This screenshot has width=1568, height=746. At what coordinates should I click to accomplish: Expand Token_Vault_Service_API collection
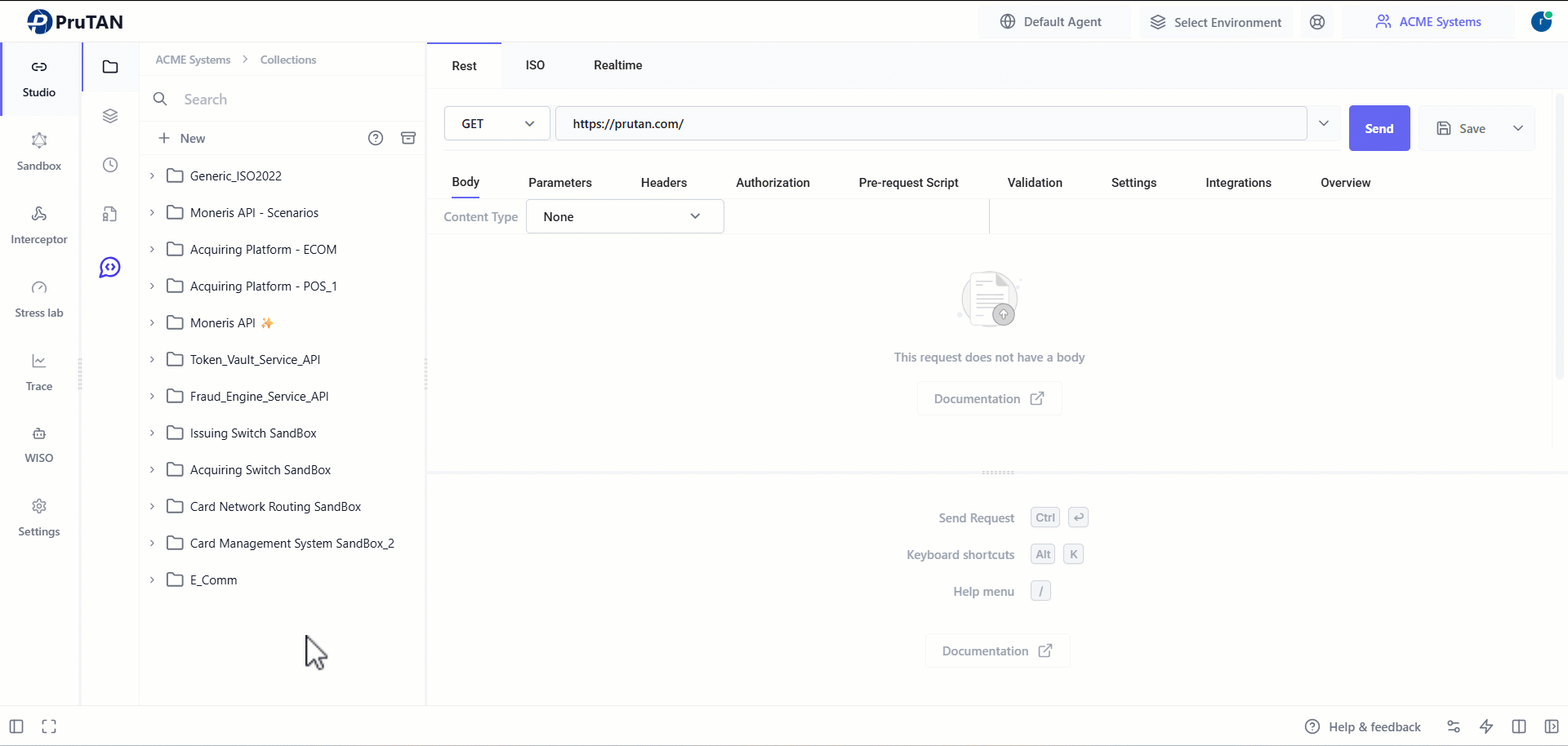point(152,359)
